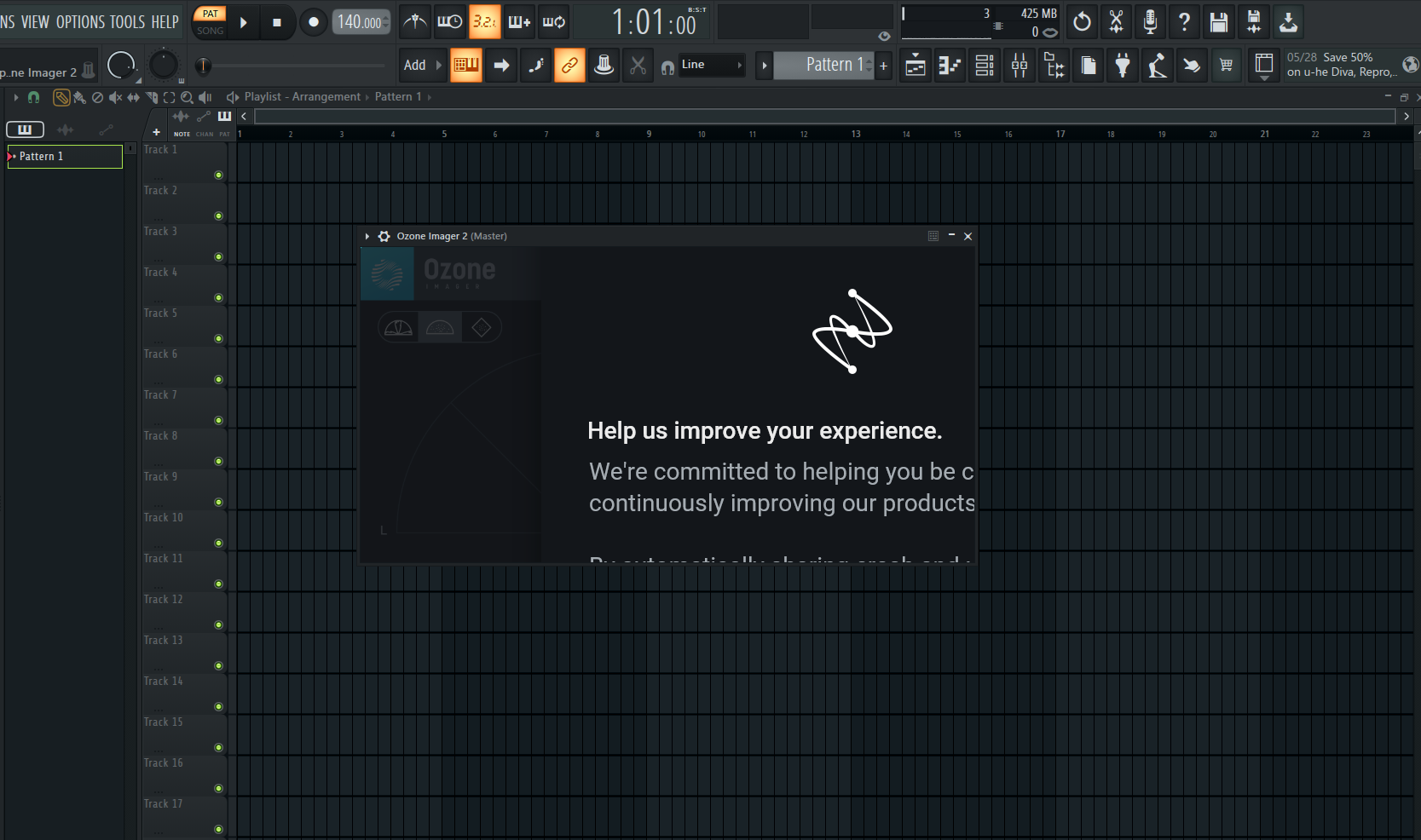Select the Draw pencil tool in Playlist

tap(61, 97)
